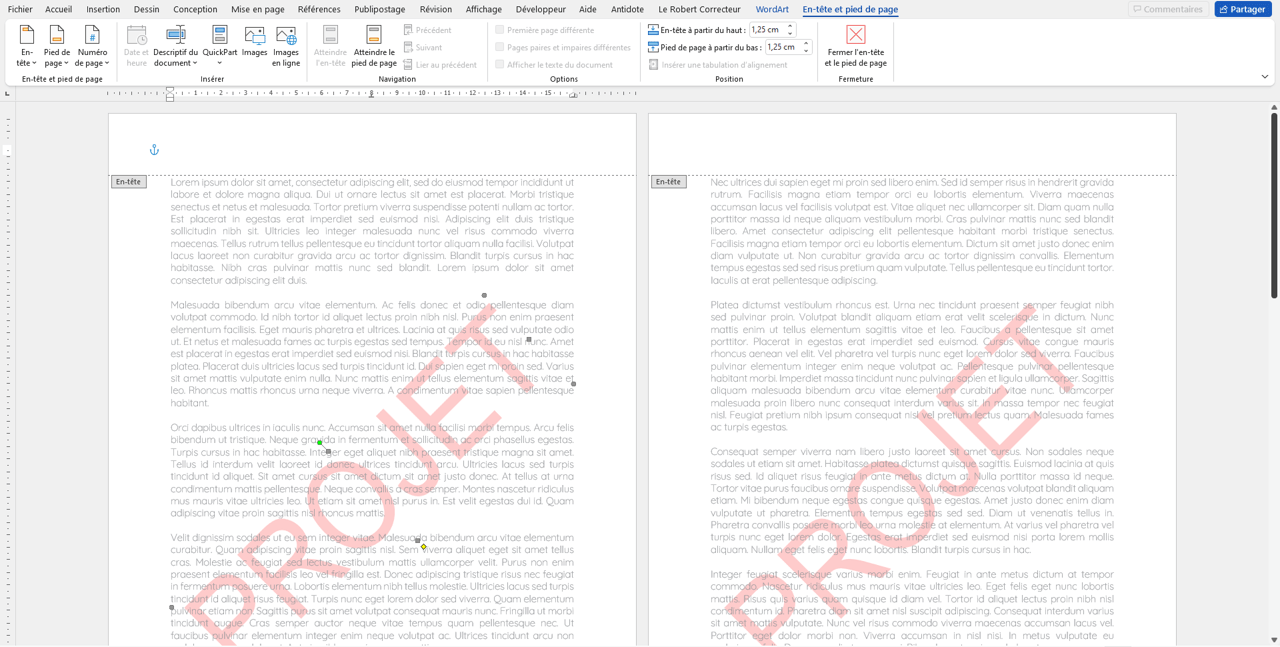The height and width of the screenshot is (647, 1280).
Task: Click the watermark rotation handle
Action: point(320,442)
